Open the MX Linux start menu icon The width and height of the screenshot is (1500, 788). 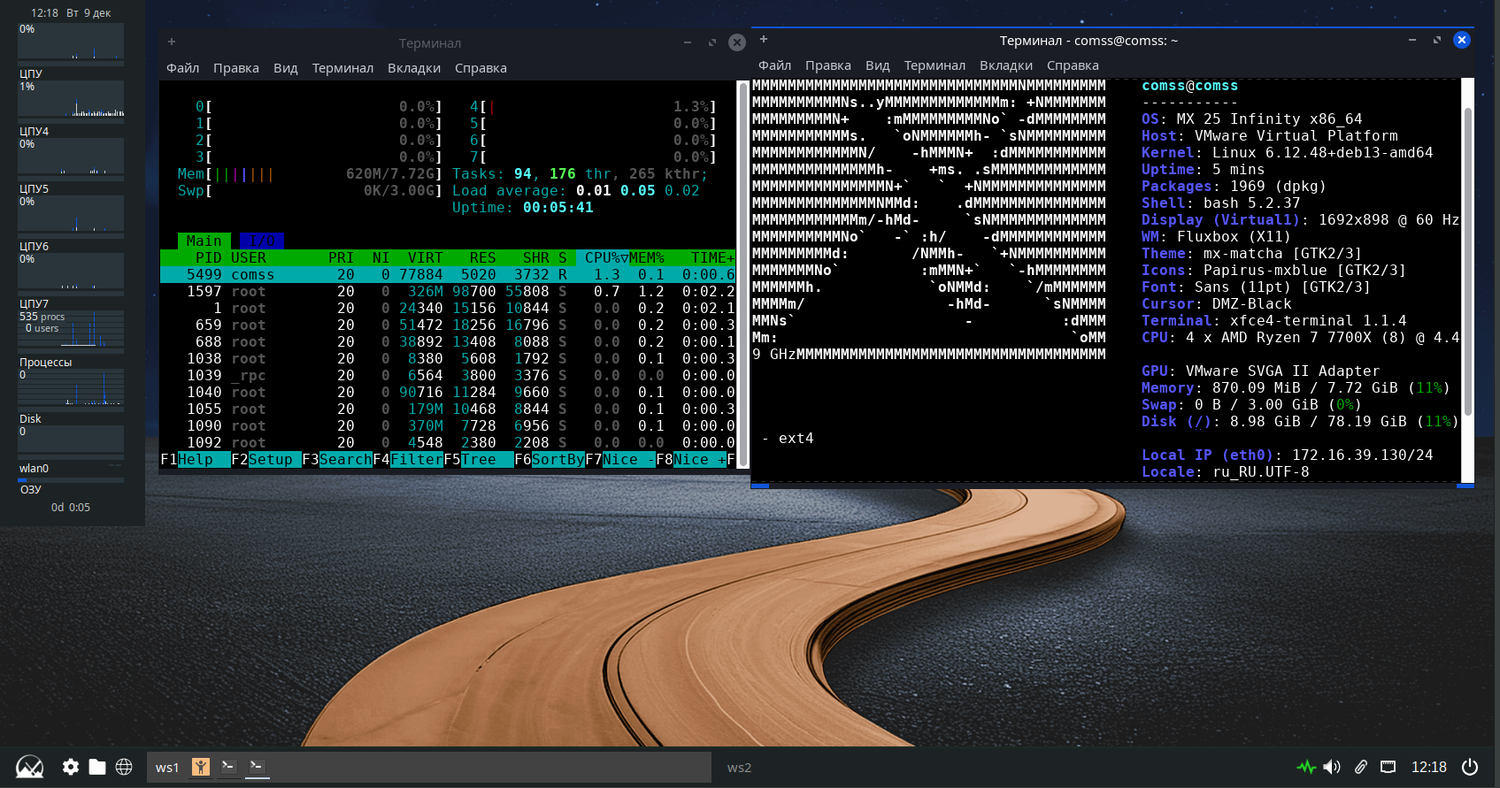pyautogui.click(x=30, y=767)
